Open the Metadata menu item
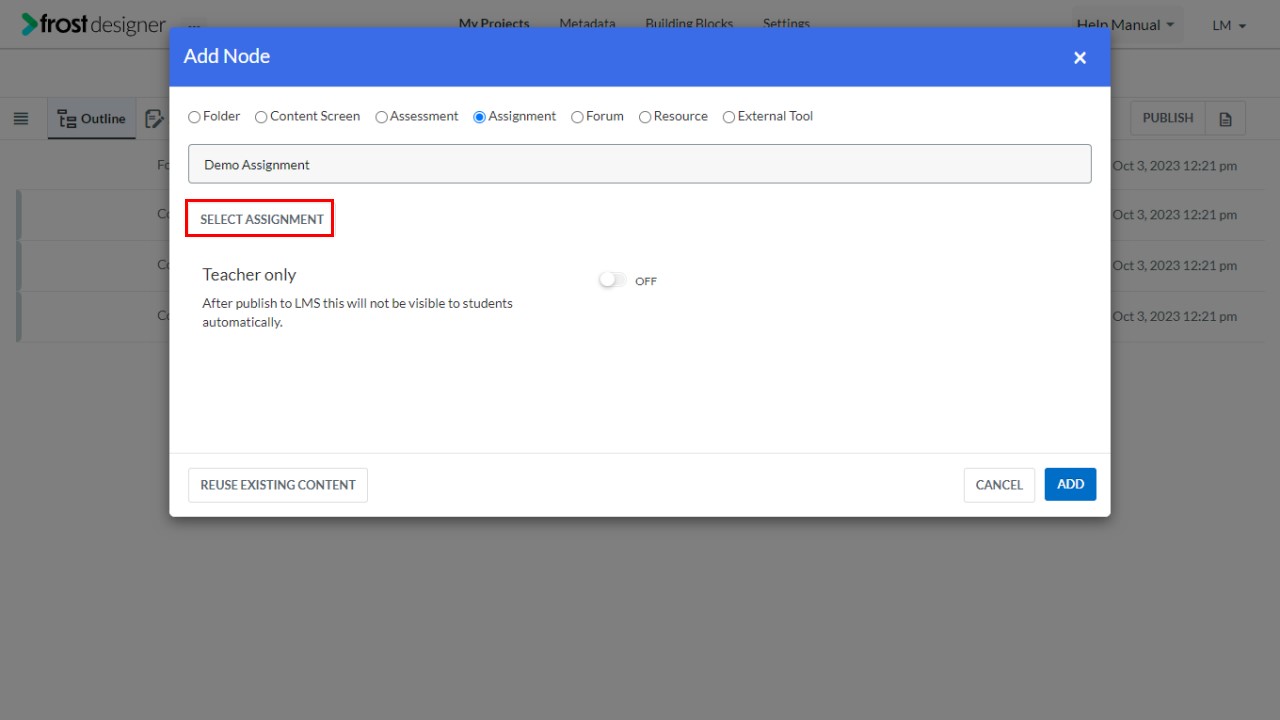 [x=587, y=23]
